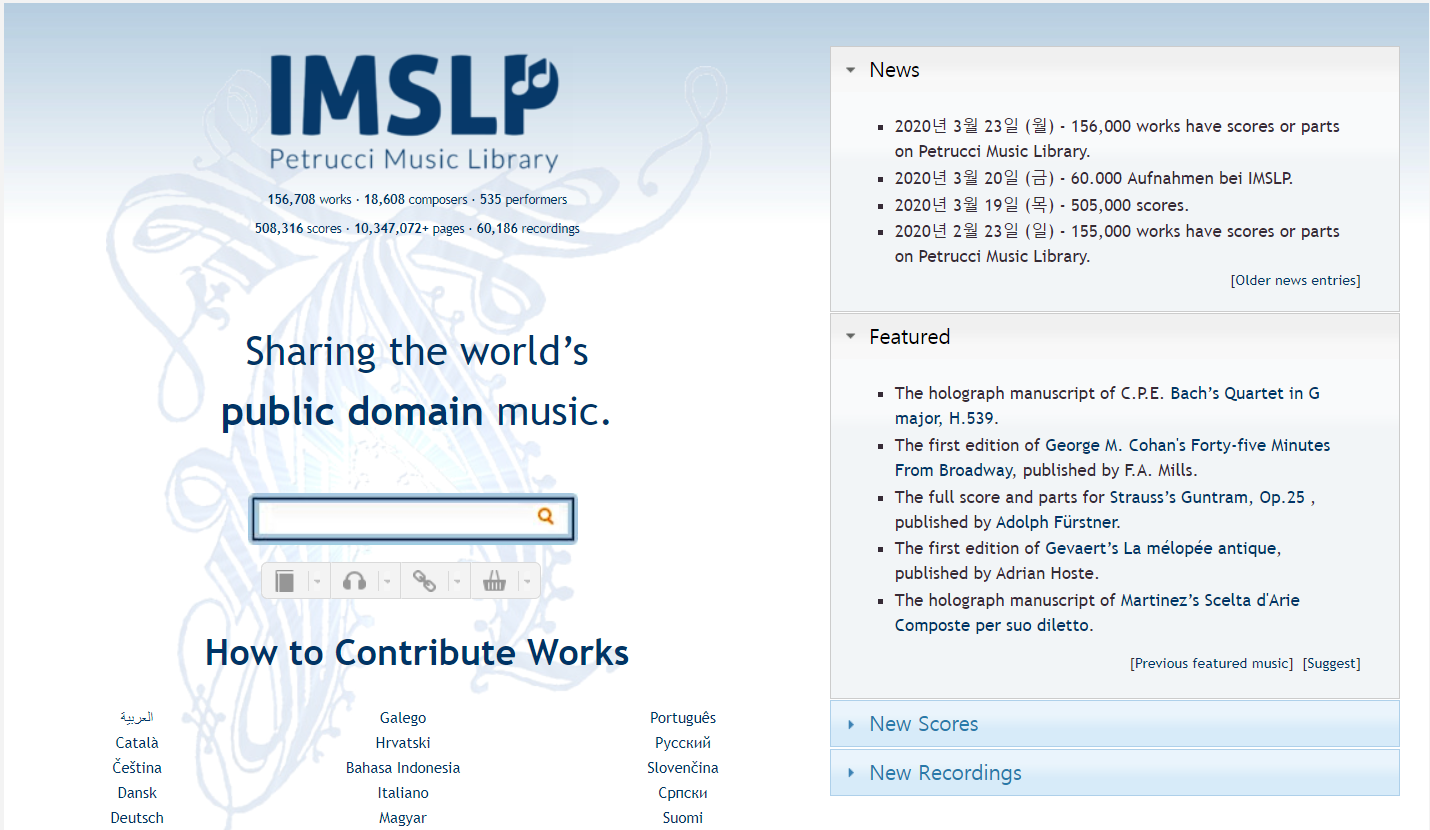Click the 508,316 scores statistic
This screenshot has width=1430, height=830.
pos(298,229)
